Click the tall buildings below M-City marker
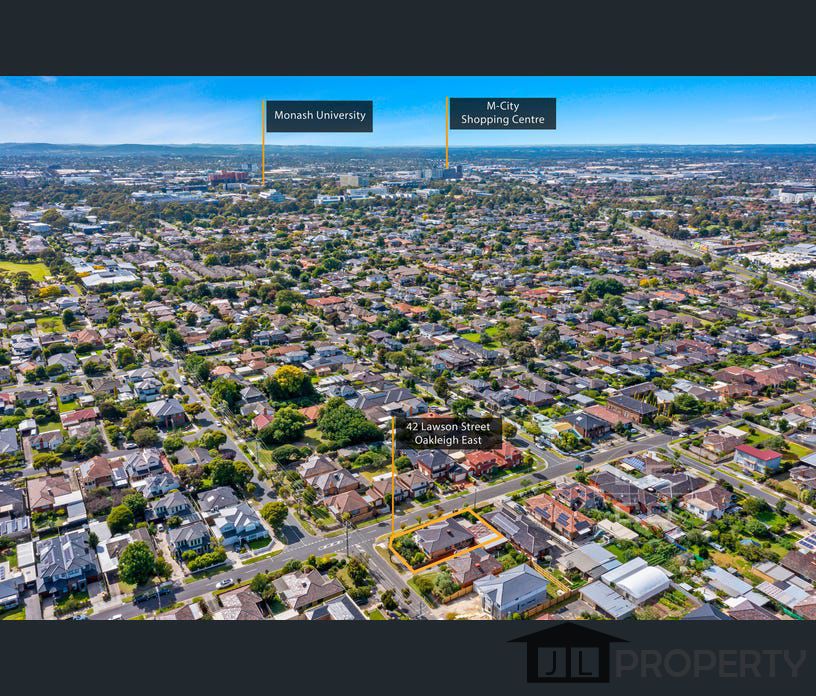816x696 pixels. [441, 172]
